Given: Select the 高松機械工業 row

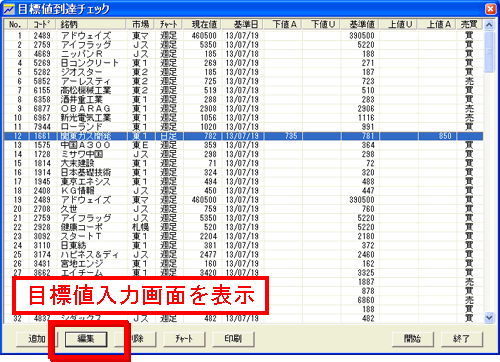Looking at the screenshot, I should pos(244,90).
